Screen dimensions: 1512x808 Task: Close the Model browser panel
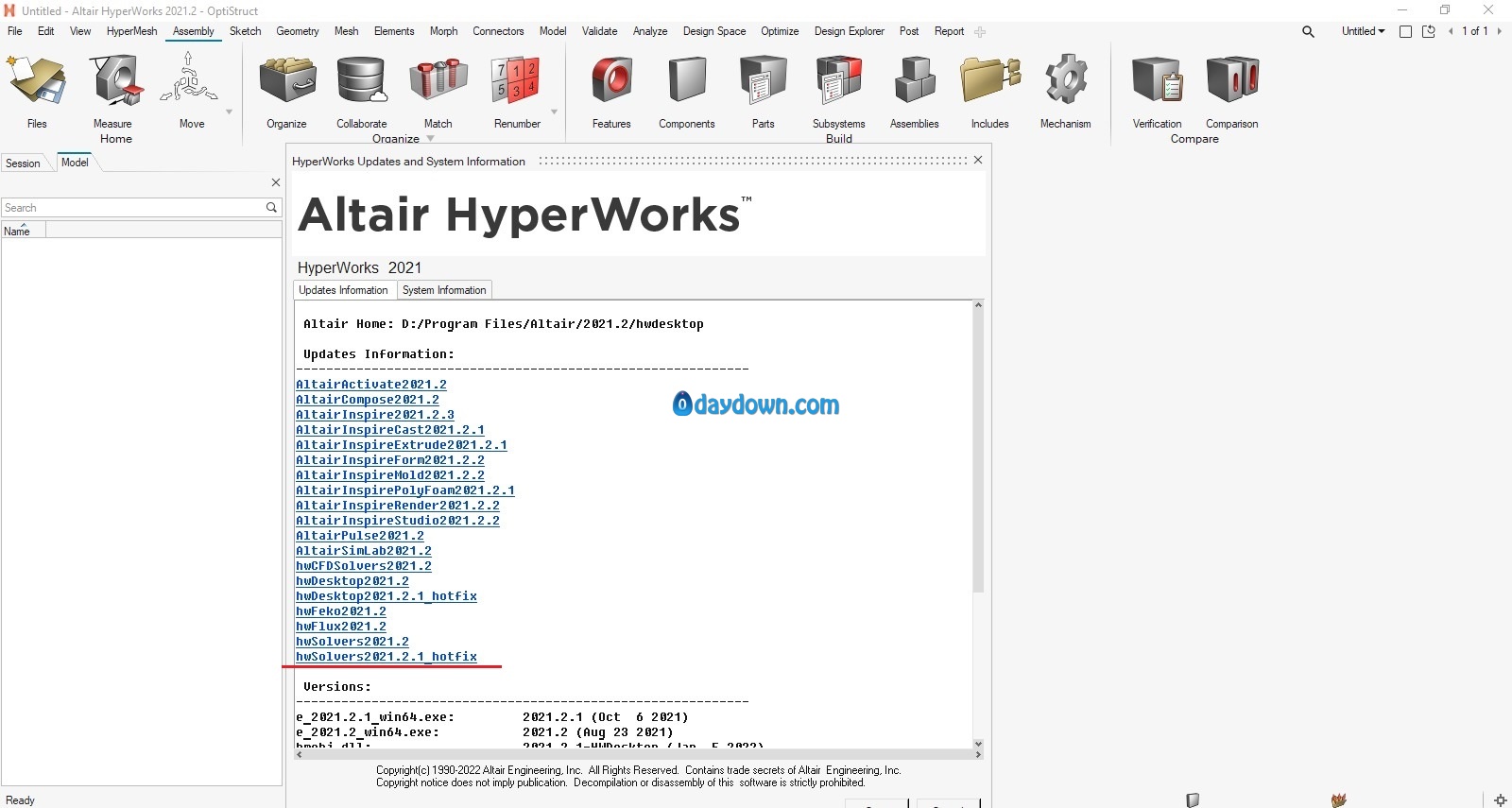point(276,182)
